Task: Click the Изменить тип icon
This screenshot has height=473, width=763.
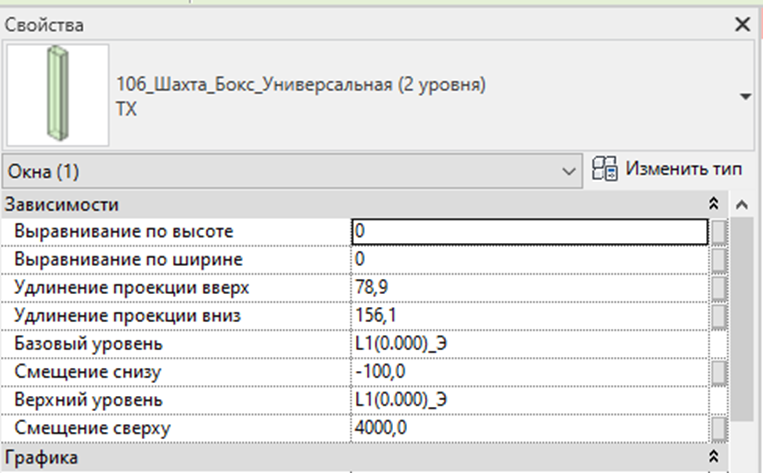Action: click(x=604, y=169)
